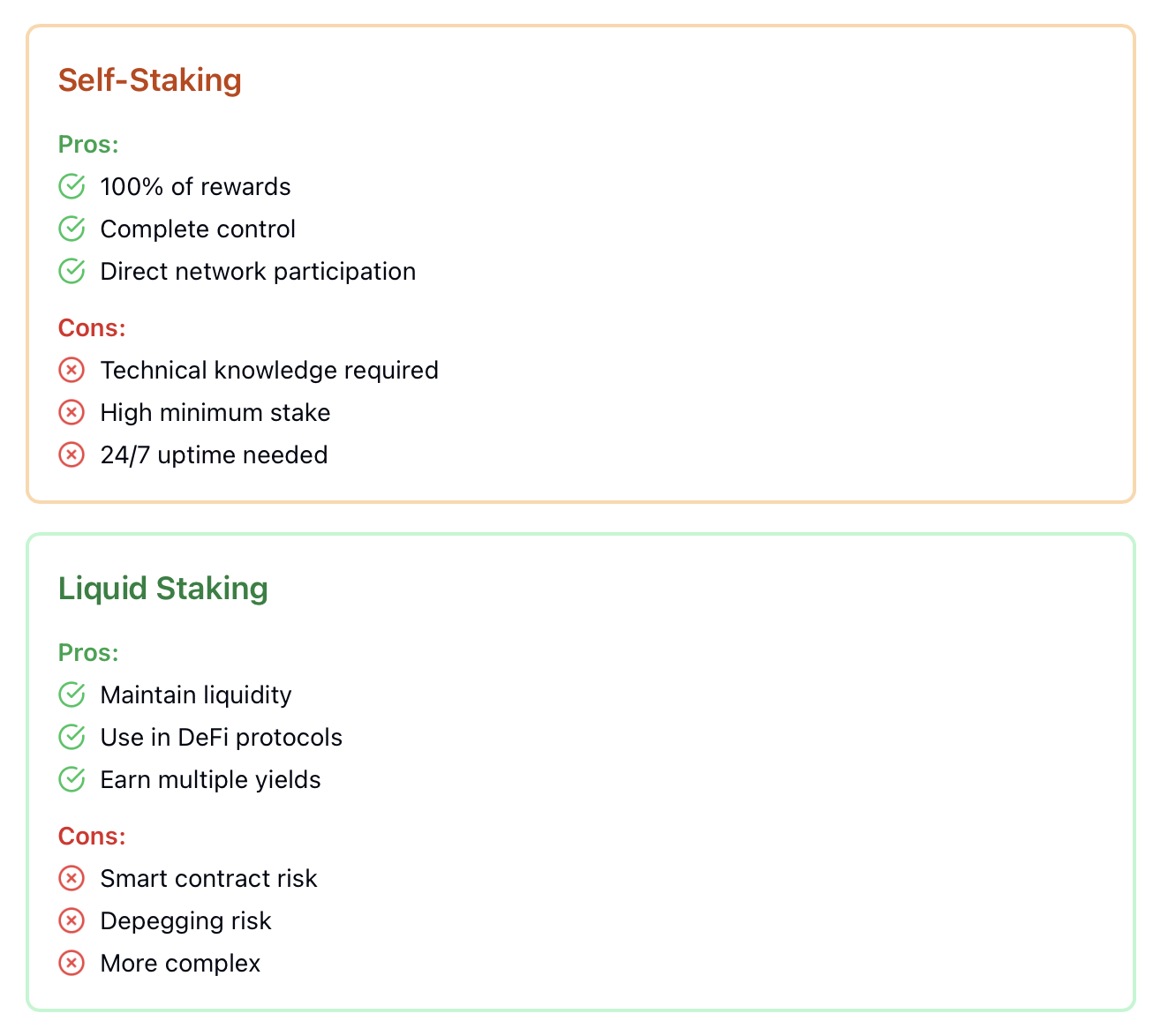Click check icon next to Use in DeFi protocols
The width and height of the screenshot is (1168, 1036).
point(72,737)
